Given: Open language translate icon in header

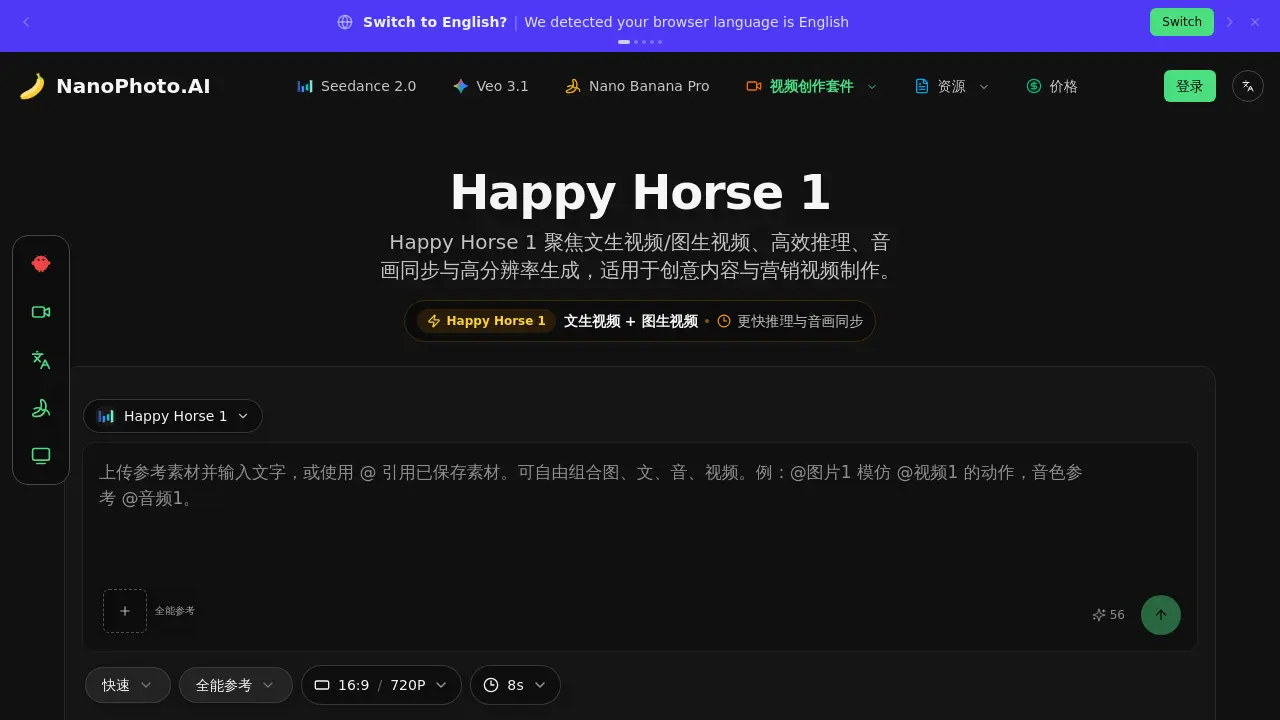Looking at the screenshot, I should 1248,86.
